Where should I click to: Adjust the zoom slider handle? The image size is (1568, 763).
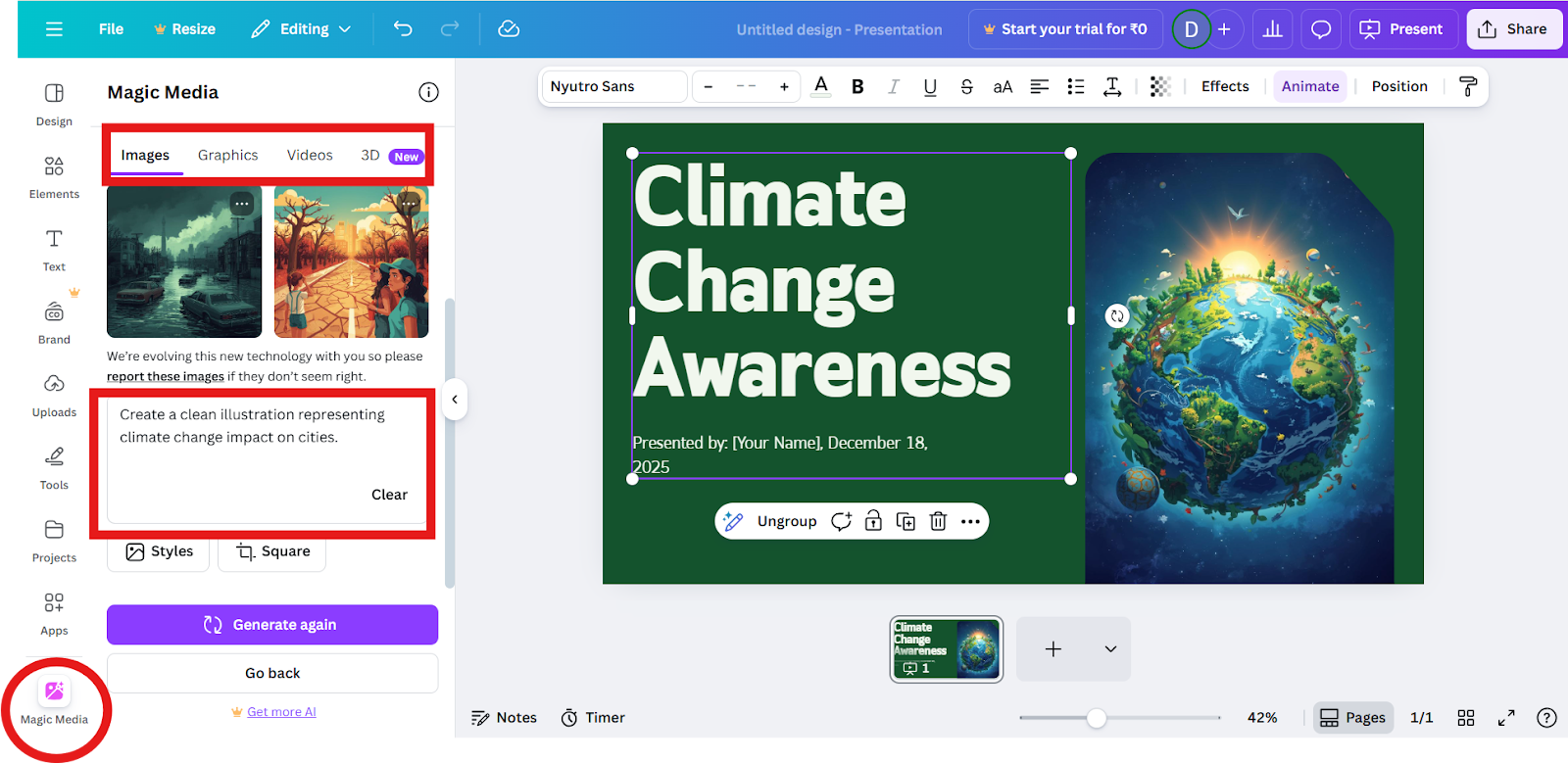pyautogui.click(x=1097, y=718)
